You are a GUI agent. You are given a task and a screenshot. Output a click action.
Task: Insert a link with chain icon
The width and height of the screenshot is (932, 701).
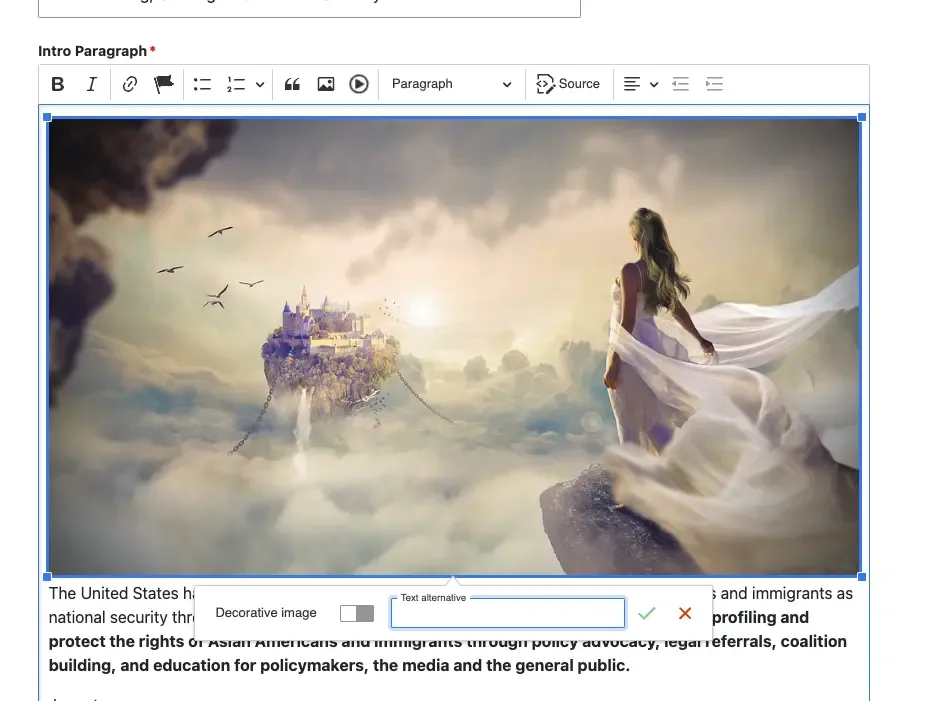129,84
